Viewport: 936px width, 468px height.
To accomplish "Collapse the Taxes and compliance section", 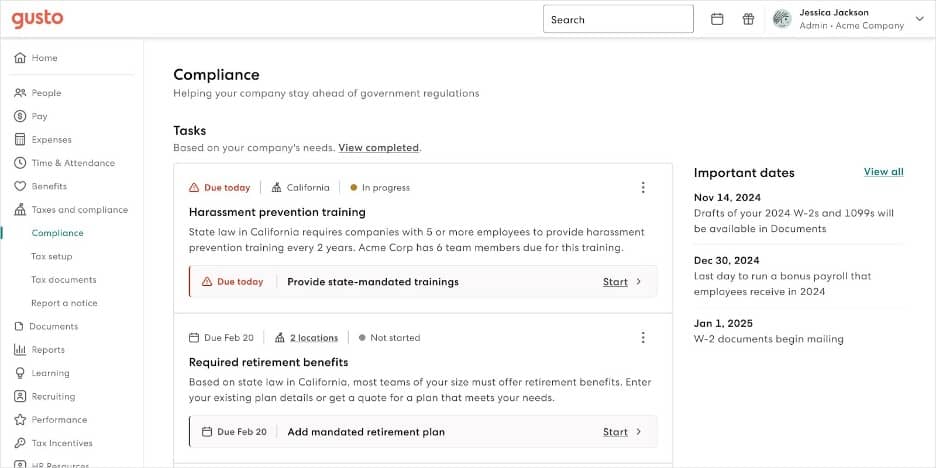I will click(x=79, y=210).
